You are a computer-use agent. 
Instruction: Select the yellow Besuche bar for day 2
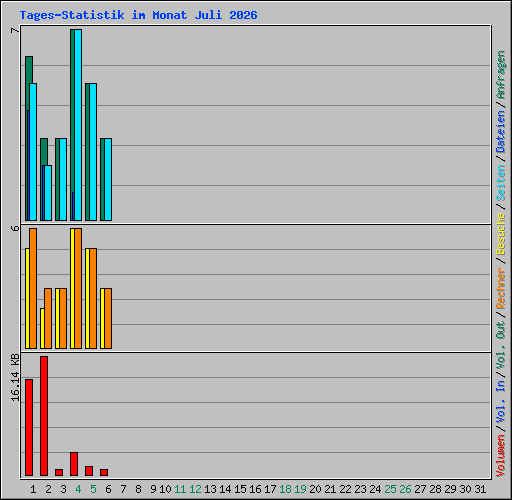pyautogui.click(x=42, y=328)
